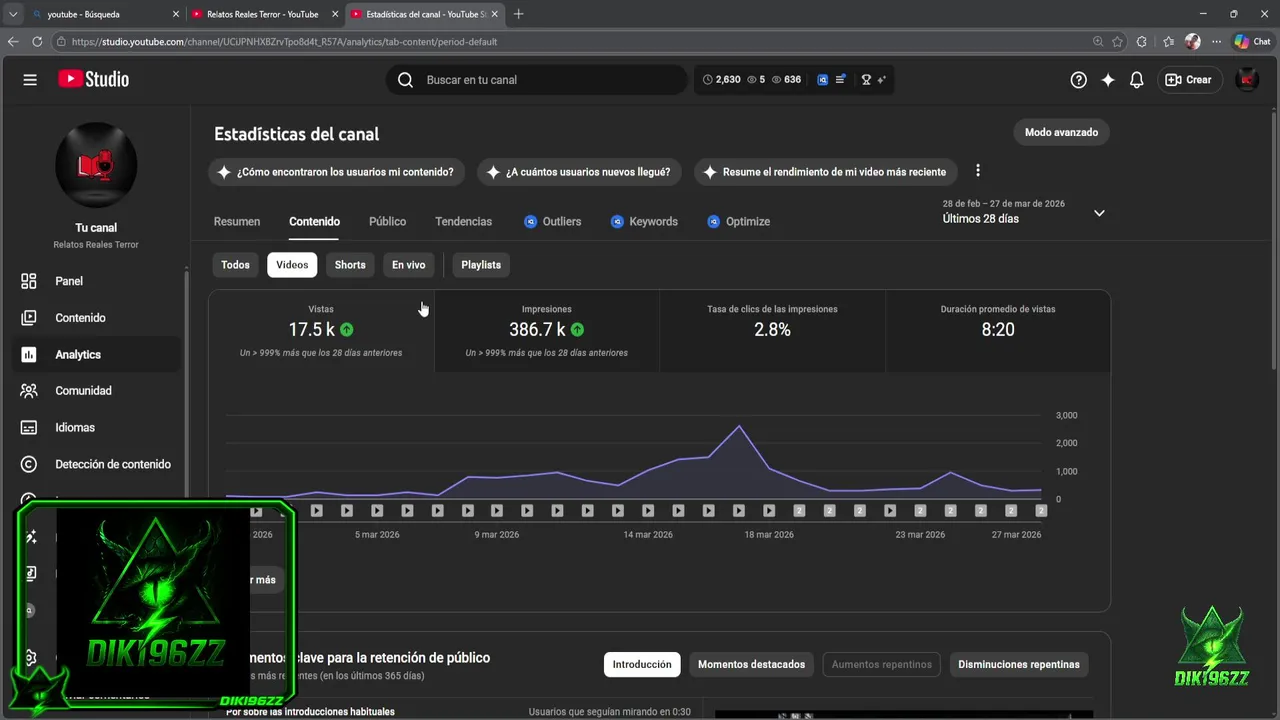Select the Impresiones 386.7 k metric card

coord(547,331)
